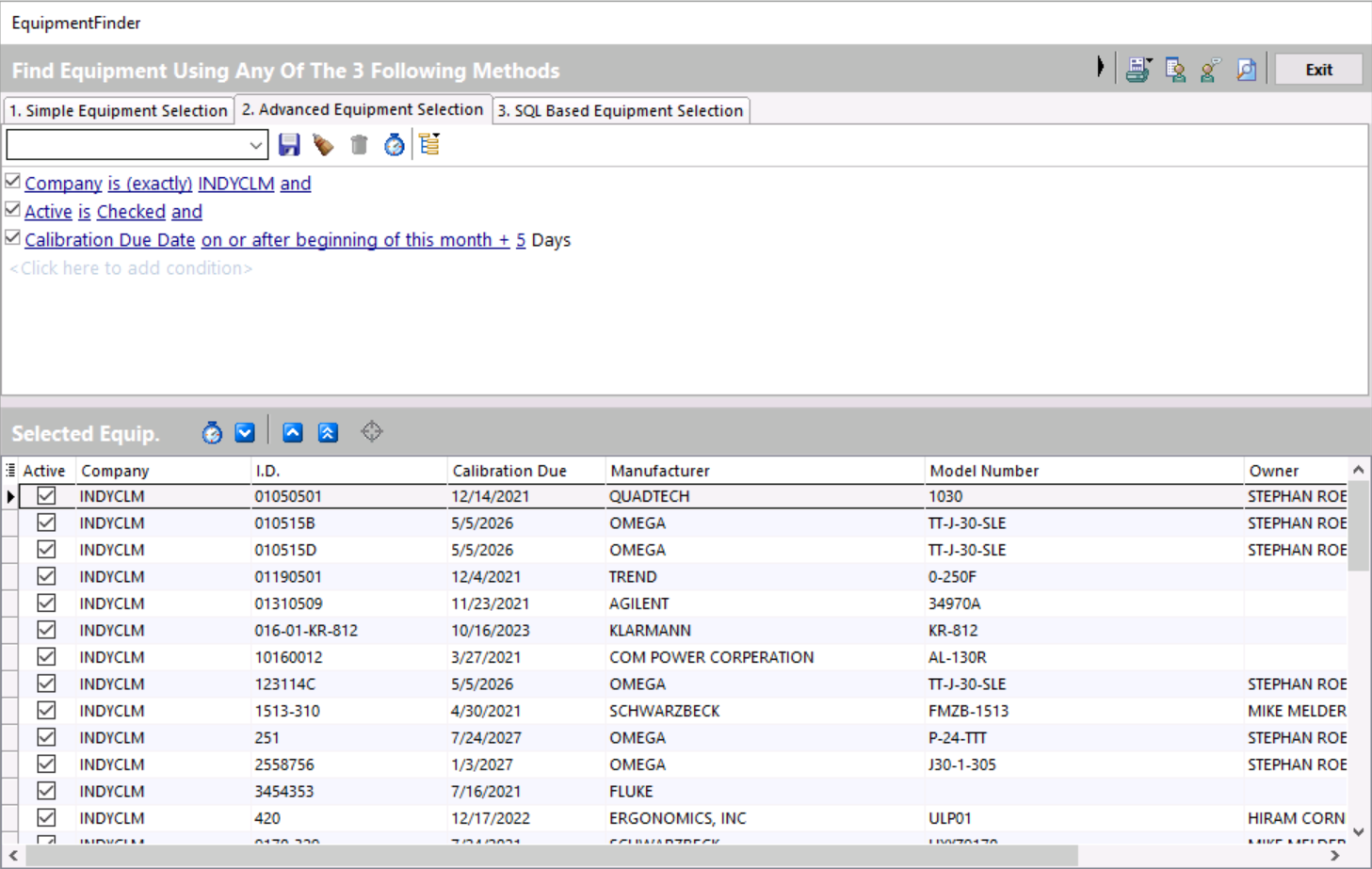Image resolution: width=1372 pixels, height=869 pixels.
Task: Click the stopwatch icon beside the trash can
Action: coord(394,145)
